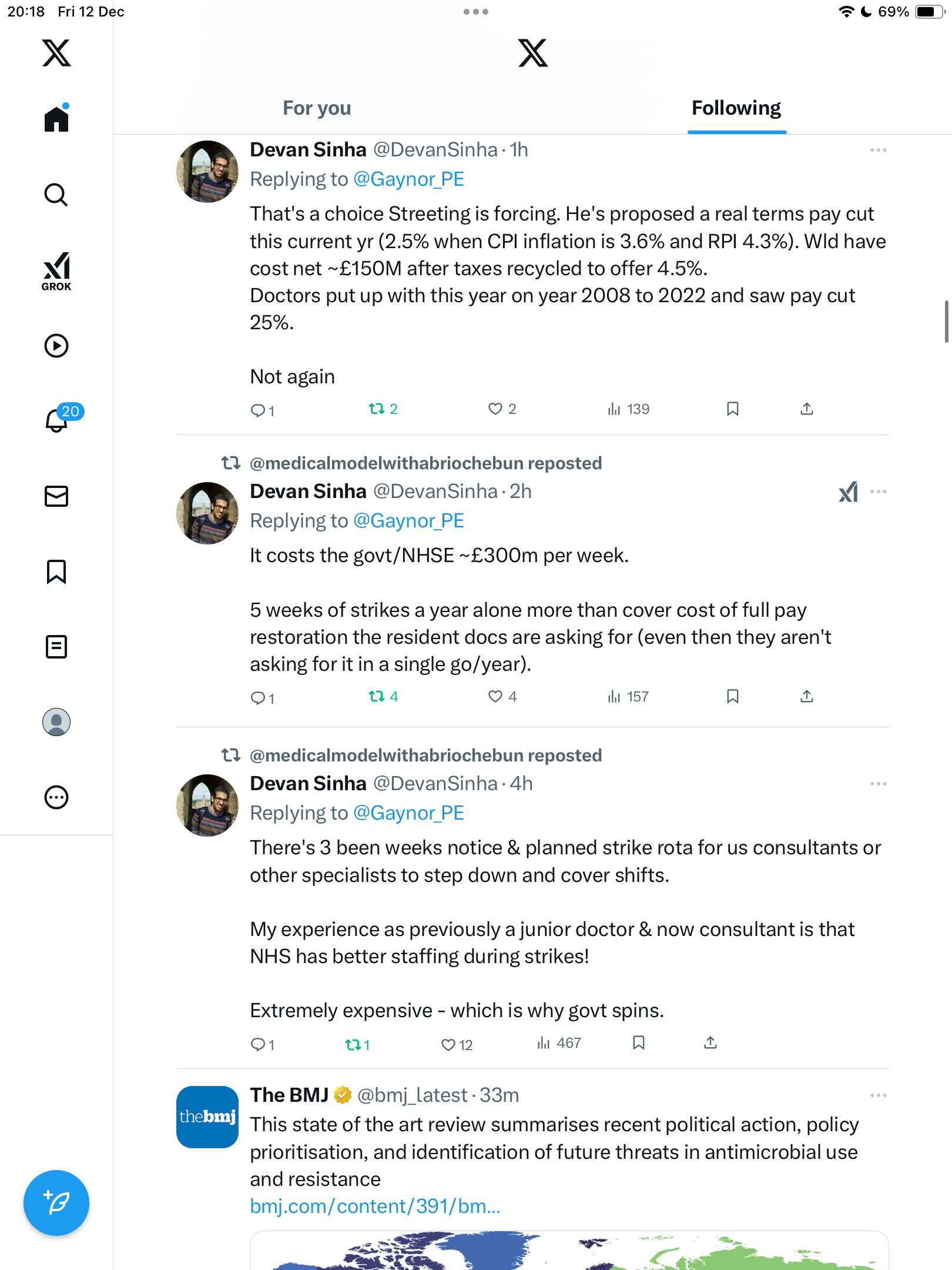The image size is (952, 1270).
Task: Open more options on 1h Devan Sinha post
Action: (x=878, y=150)
